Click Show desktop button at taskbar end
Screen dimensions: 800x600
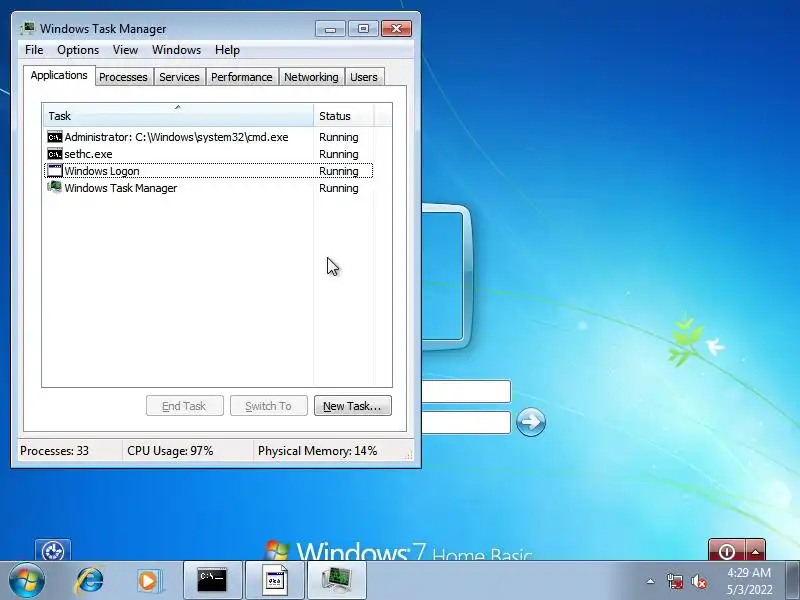tap(793, 581)
